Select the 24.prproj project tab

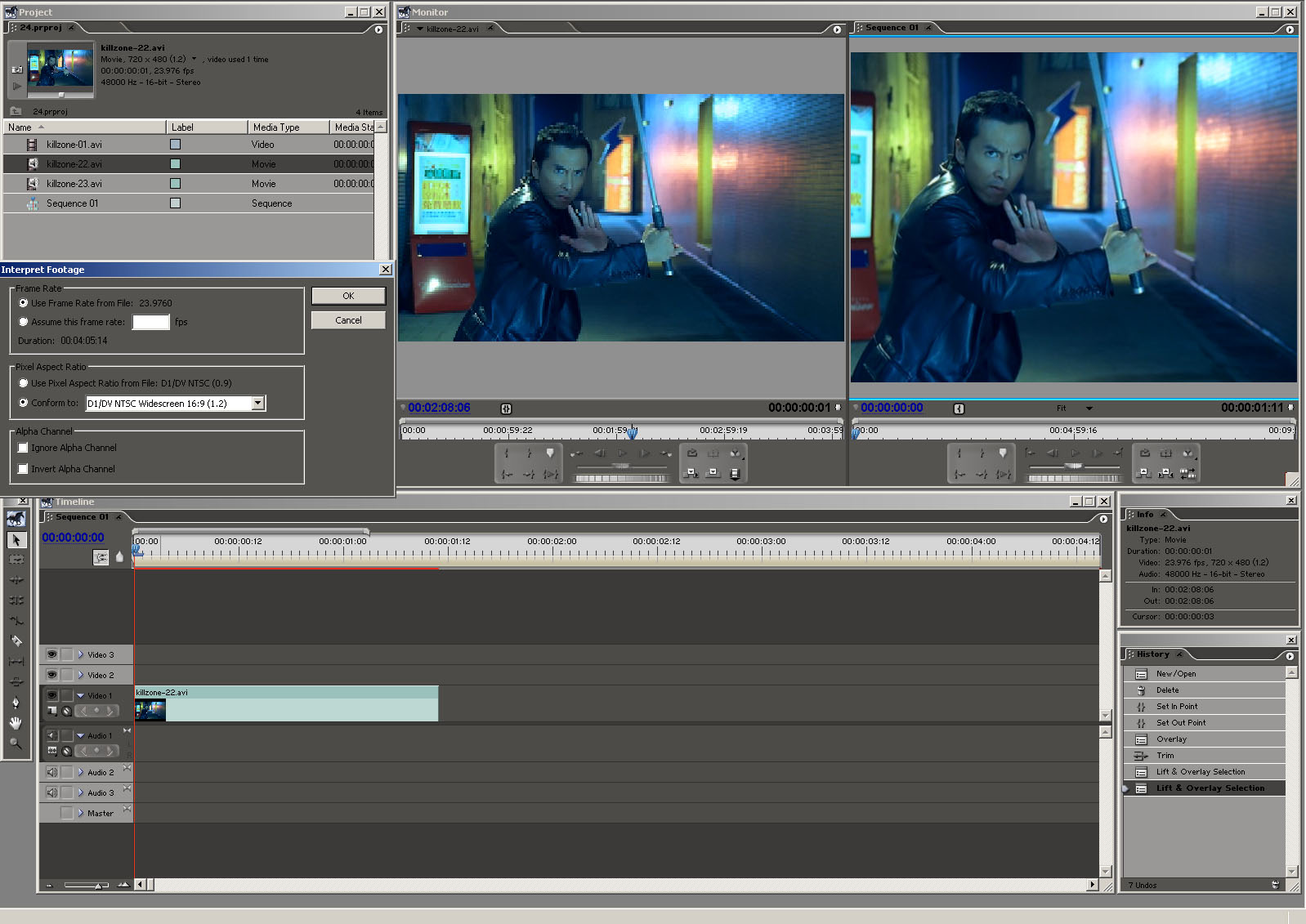(x=41, y=28)
